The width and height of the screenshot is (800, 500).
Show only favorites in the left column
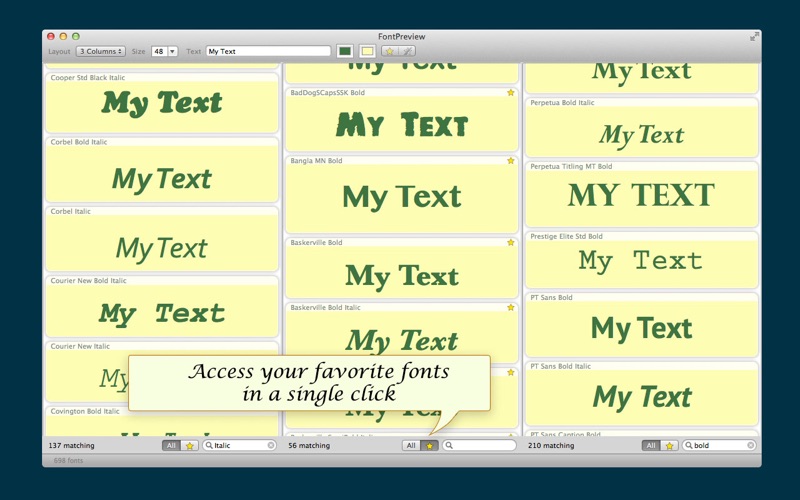(189, 446)
